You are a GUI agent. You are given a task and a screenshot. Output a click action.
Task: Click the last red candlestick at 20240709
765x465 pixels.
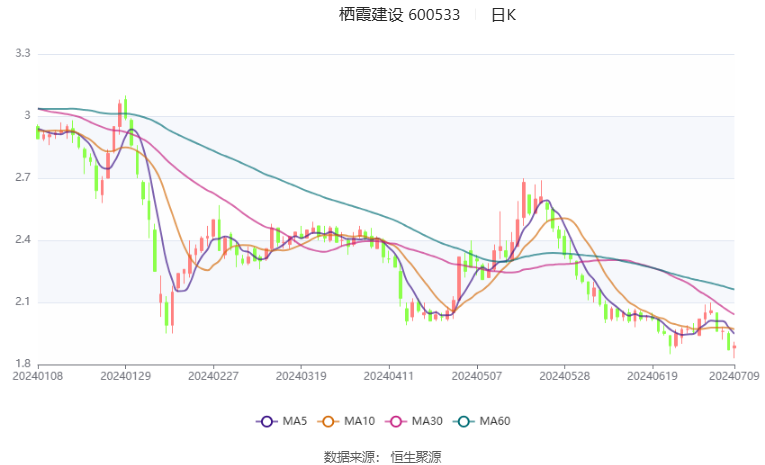pyautogui.click(x=734, y=347)
